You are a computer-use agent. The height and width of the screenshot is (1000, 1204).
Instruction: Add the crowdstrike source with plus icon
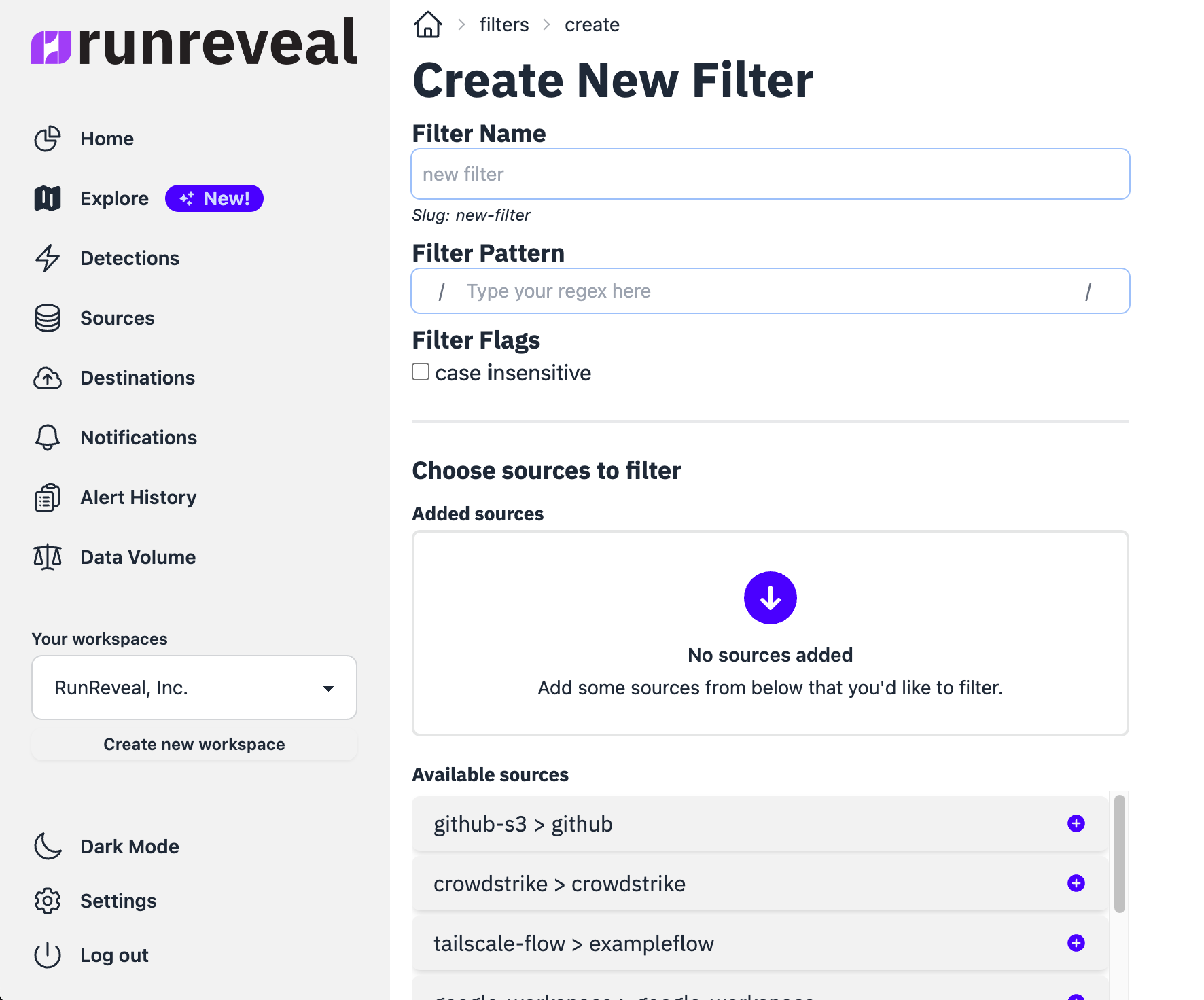point(1076,883)
